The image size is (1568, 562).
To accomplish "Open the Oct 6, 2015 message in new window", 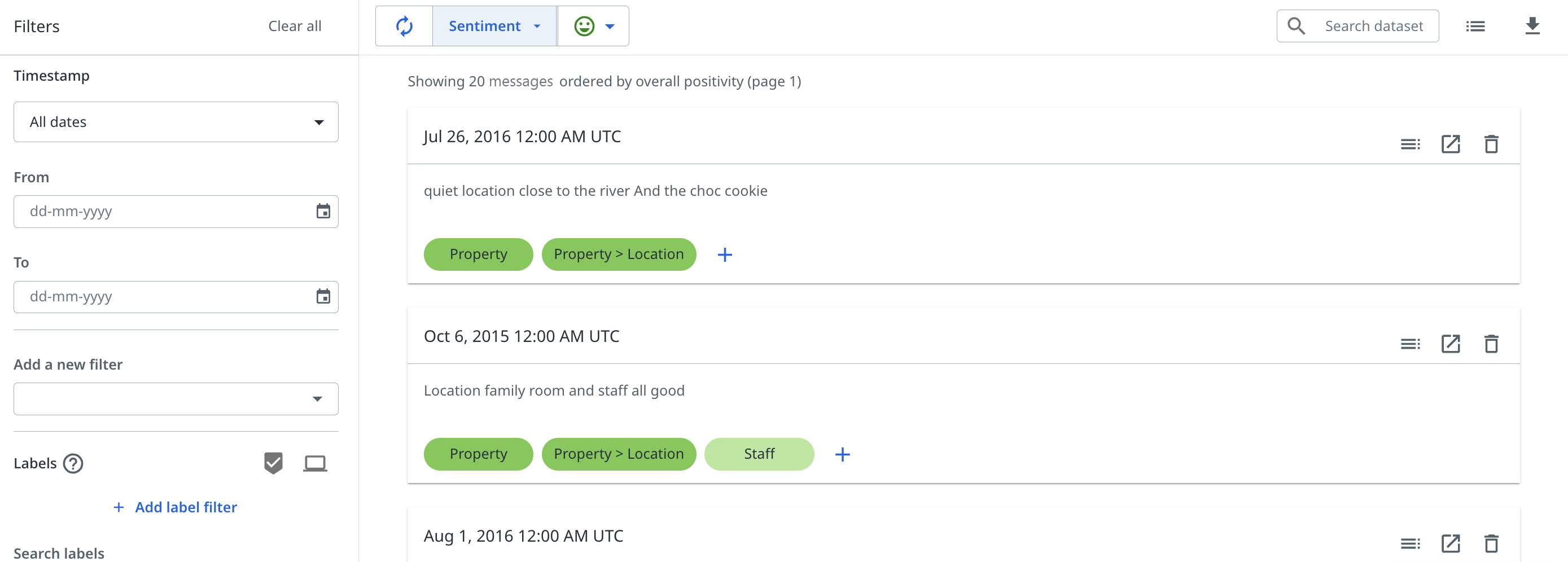I will tap(1450, 344).
